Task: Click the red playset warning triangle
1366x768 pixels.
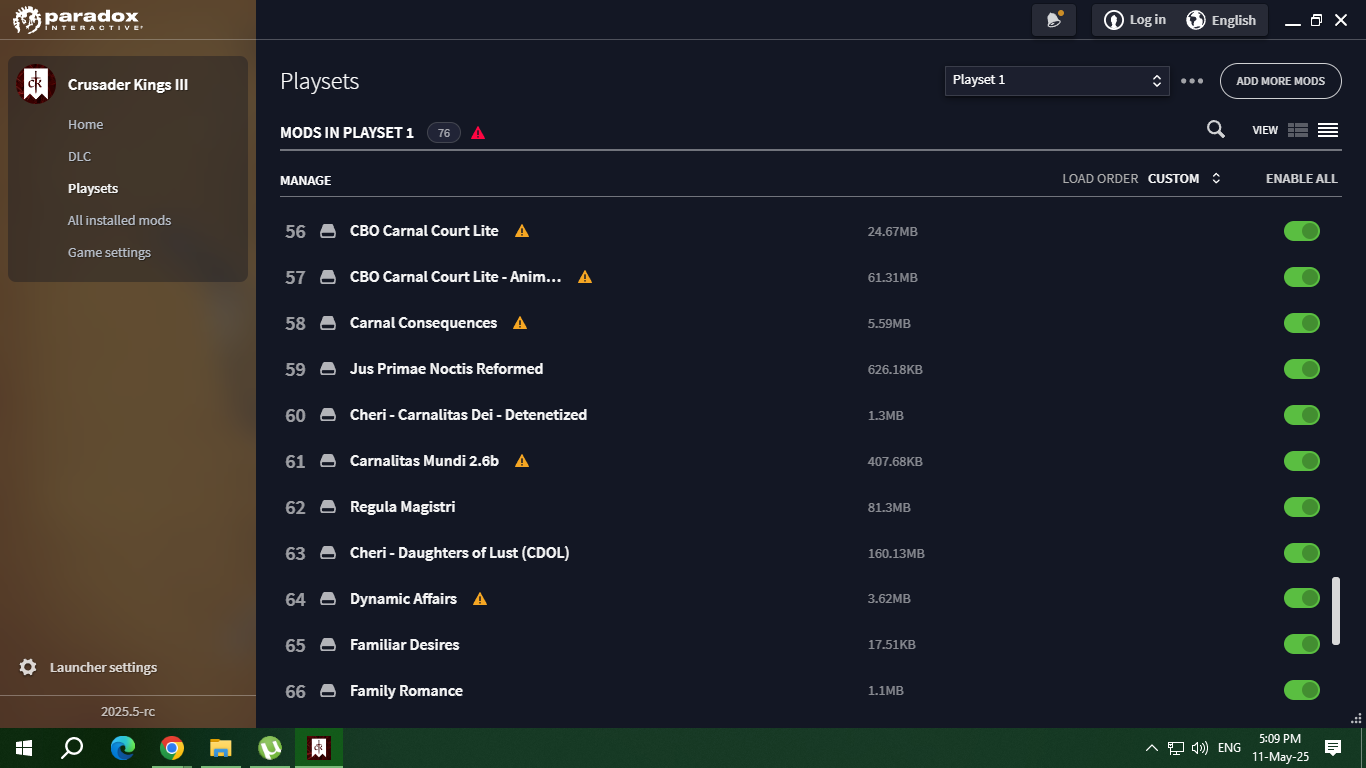Action: (x=478, y=133)
